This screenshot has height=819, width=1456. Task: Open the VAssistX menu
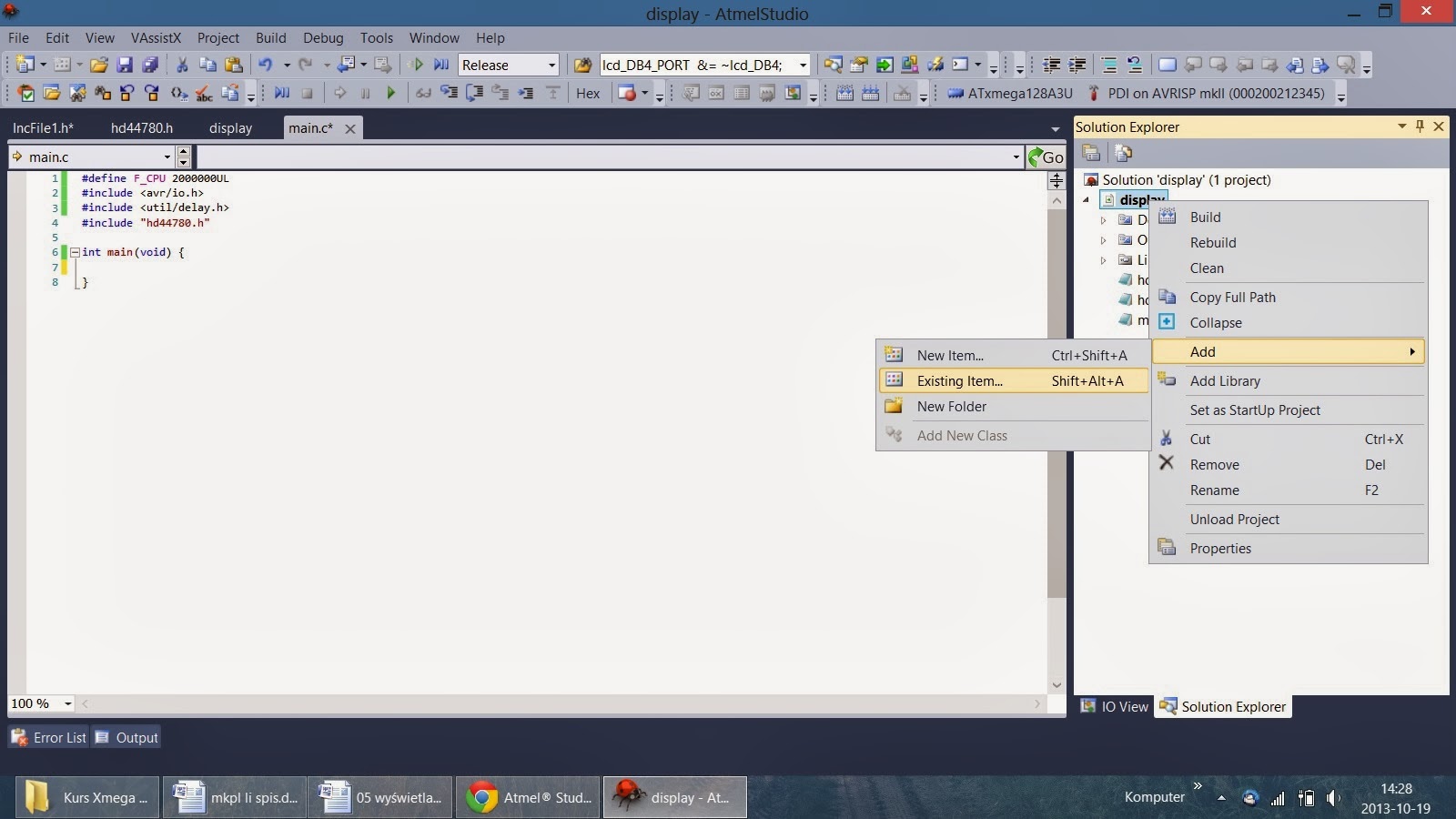pos(156,37)
